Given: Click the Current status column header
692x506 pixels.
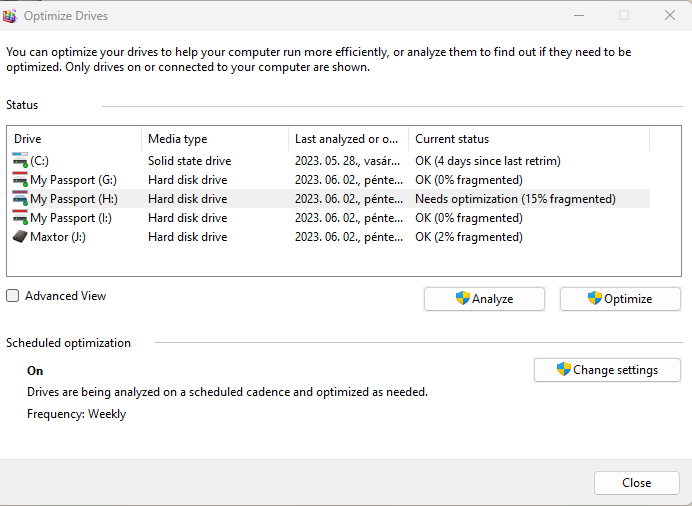Looking at the screenshot, I should (529, 139).
